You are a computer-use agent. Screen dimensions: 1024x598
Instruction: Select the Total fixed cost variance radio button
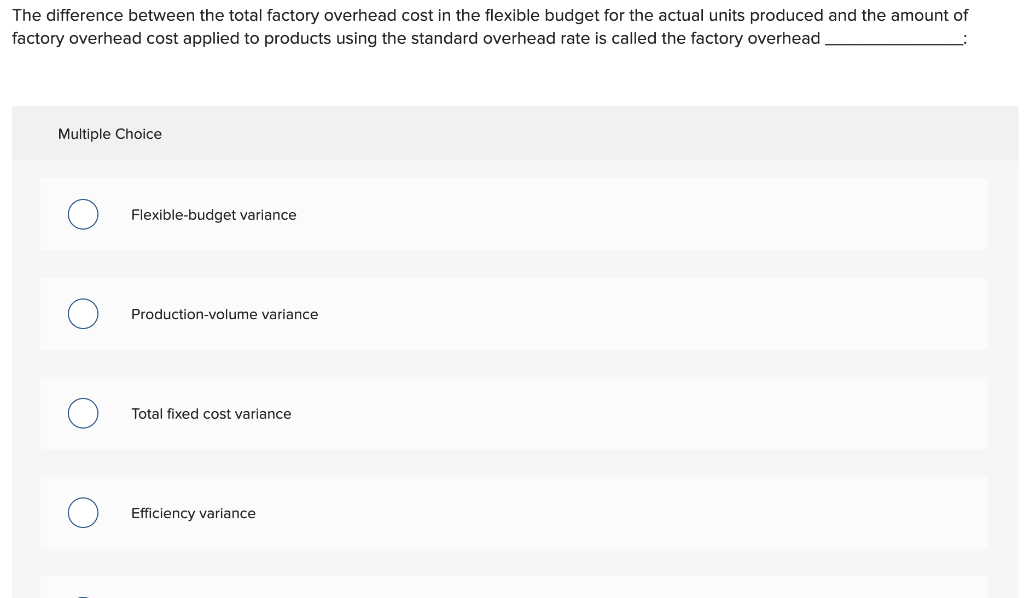(x=83, y=413)
